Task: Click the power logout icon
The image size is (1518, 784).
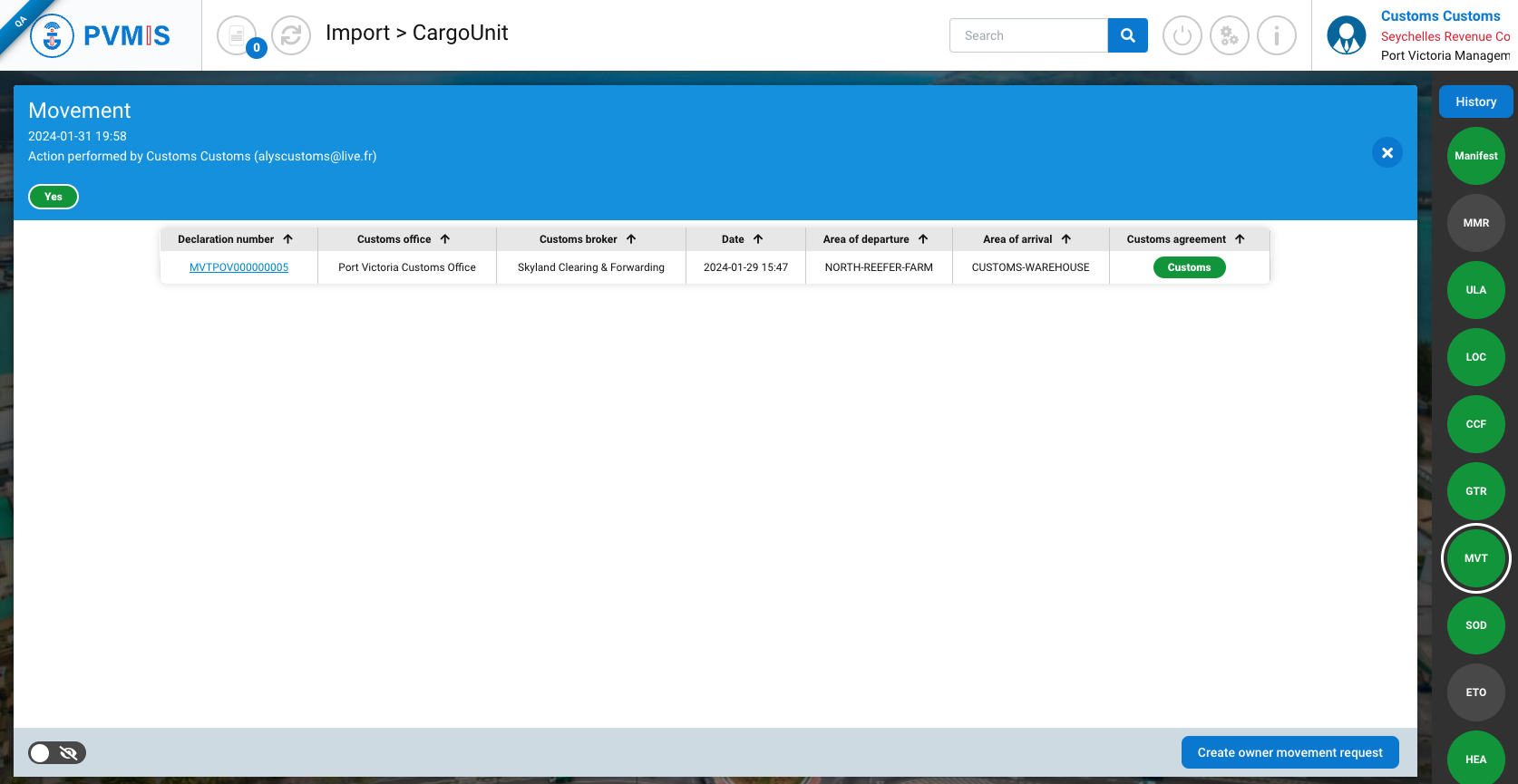Action: 1182,36
